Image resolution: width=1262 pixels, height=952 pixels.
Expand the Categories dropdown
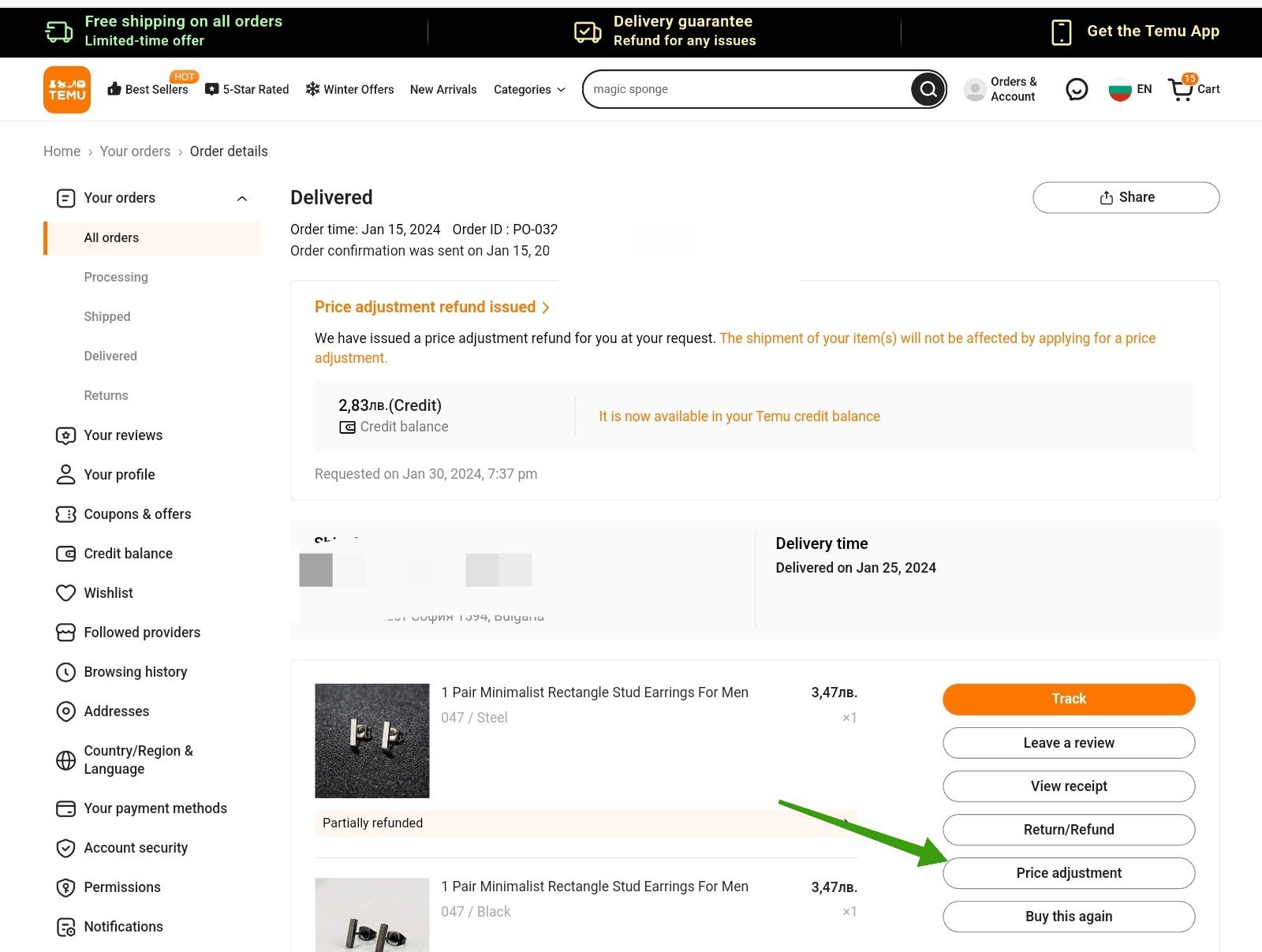click(x=529, y=89)
